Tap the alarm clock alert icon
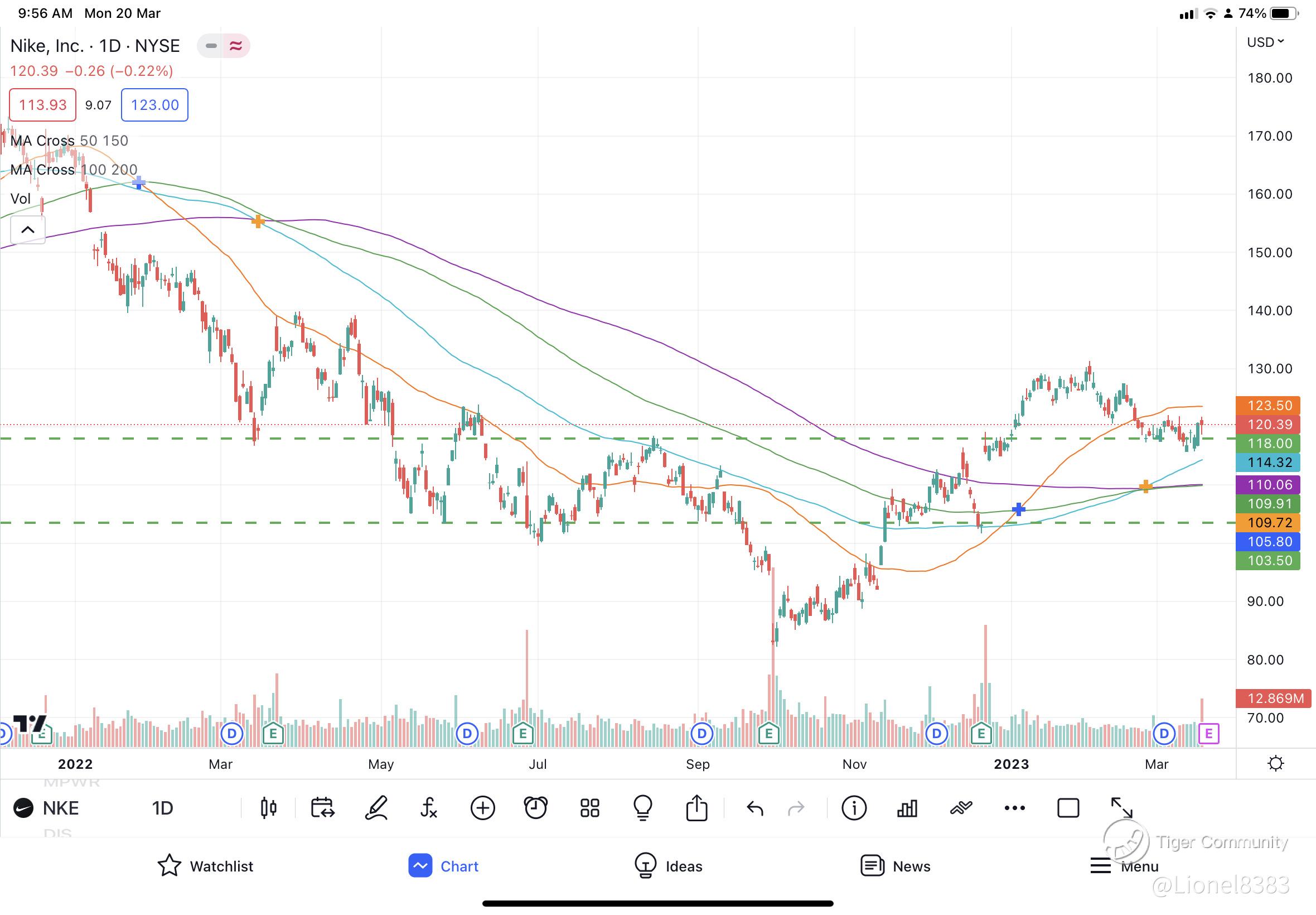 536,808
